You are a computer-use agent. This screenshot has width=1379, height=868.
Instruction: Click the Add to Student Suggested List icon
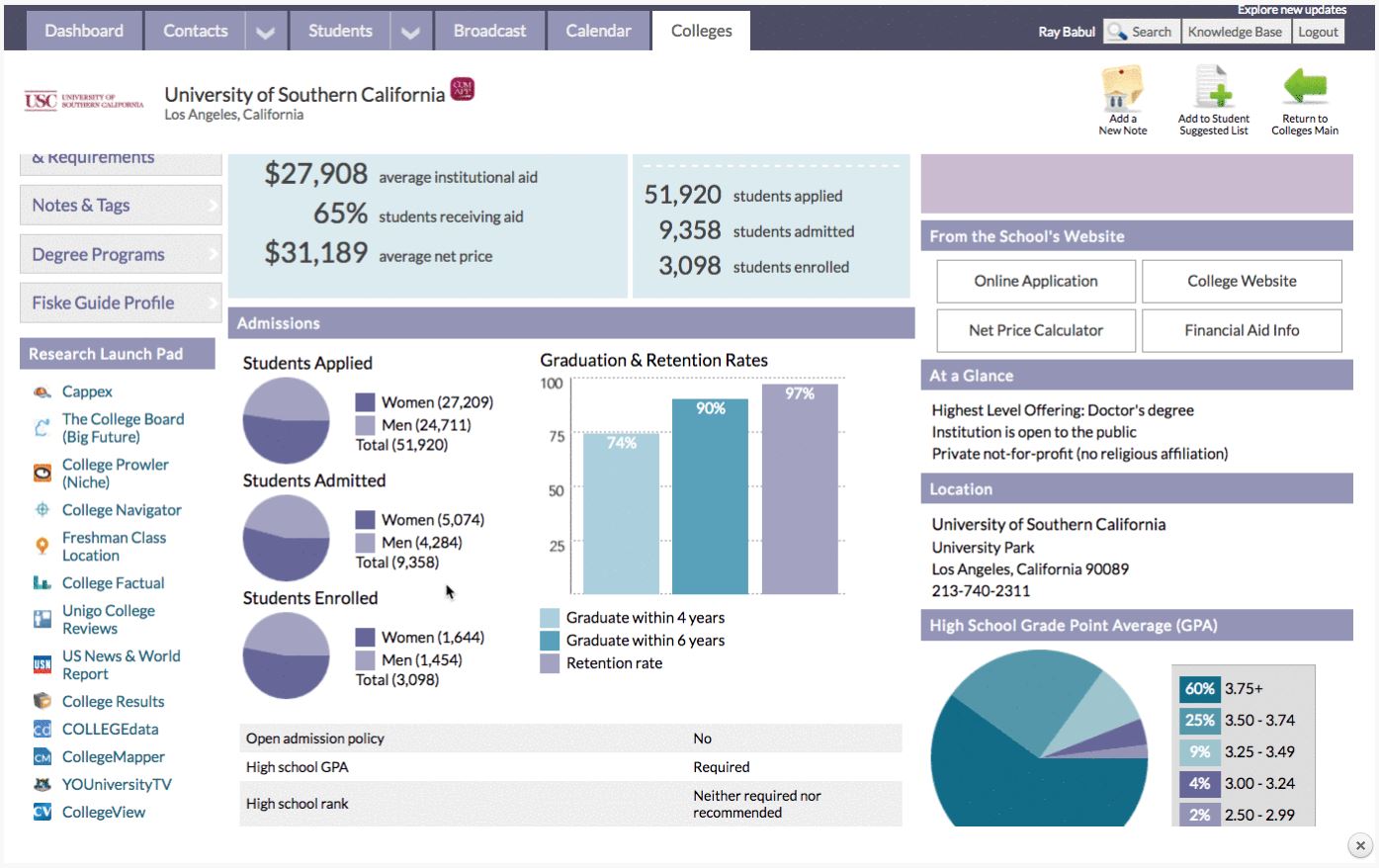[x=1214, y=87]
